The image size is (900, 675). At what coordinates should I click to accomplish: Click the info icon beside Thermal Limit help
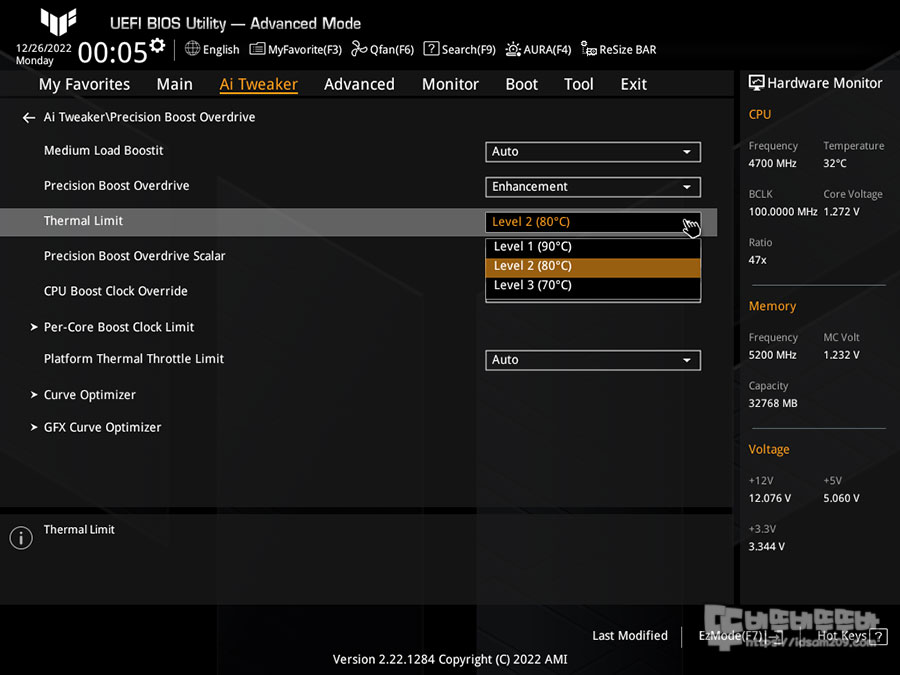21,538
